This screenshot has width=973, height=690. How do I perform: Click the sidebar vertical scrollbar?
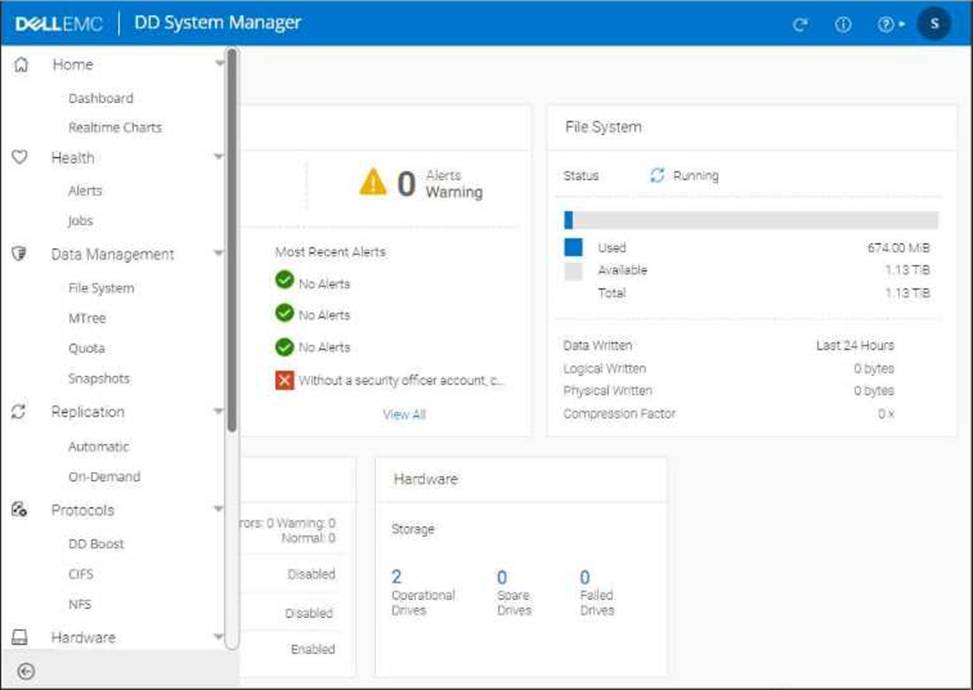[232, 240]
